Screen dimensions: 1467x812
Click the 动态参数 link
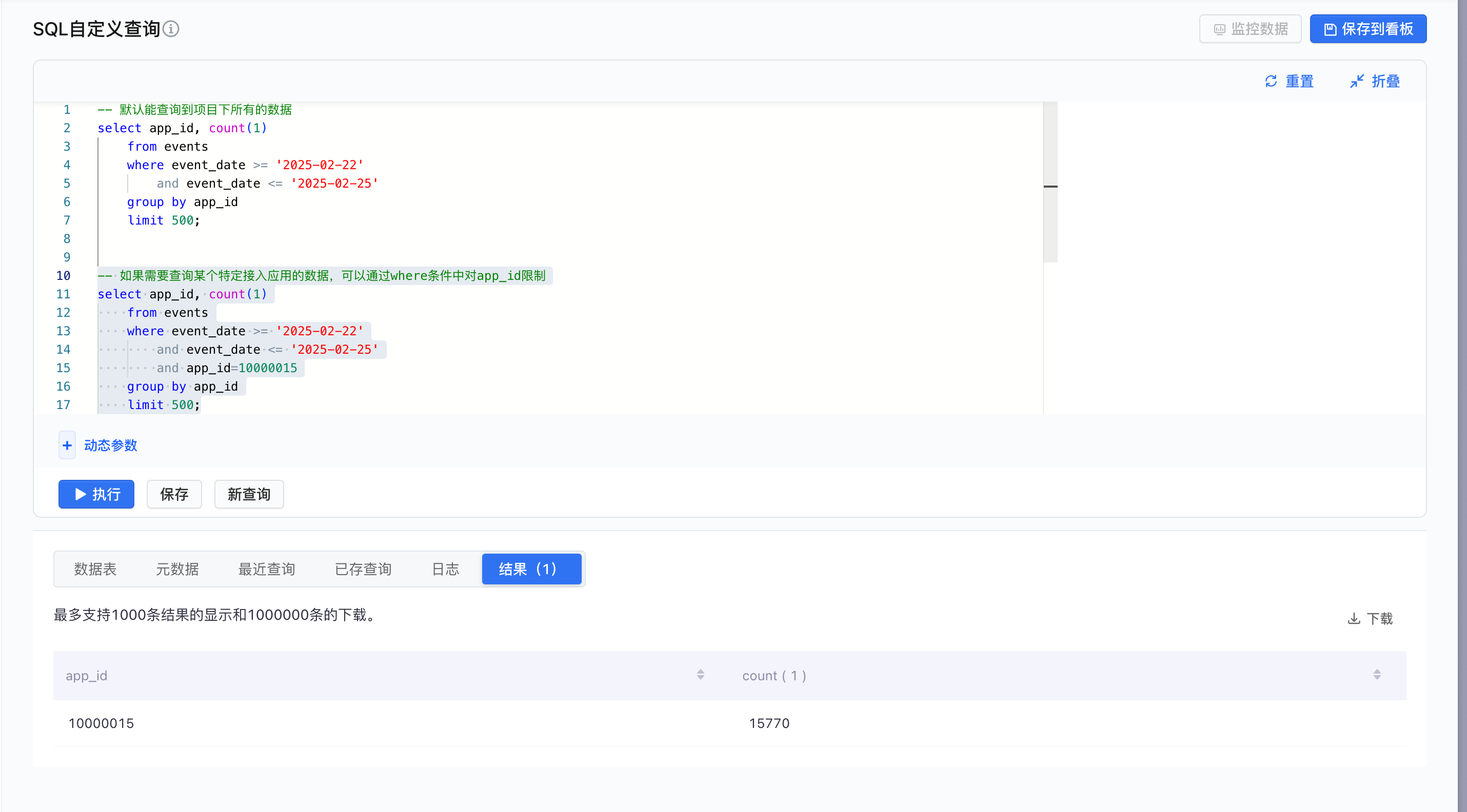point(110,445)
